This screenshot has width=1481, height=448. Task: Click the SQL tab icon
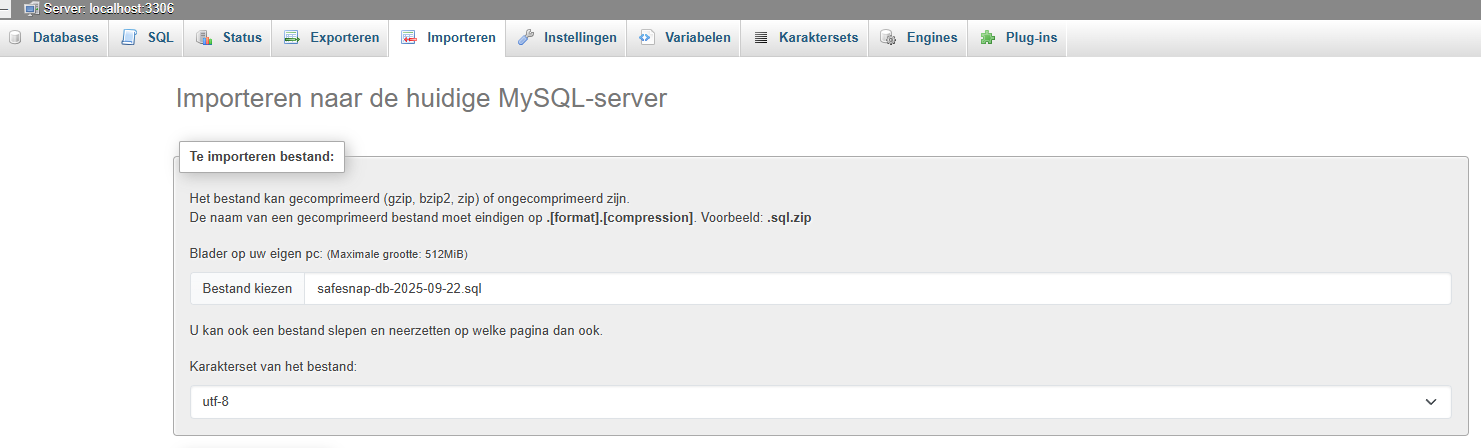click(x=129, y=38)
